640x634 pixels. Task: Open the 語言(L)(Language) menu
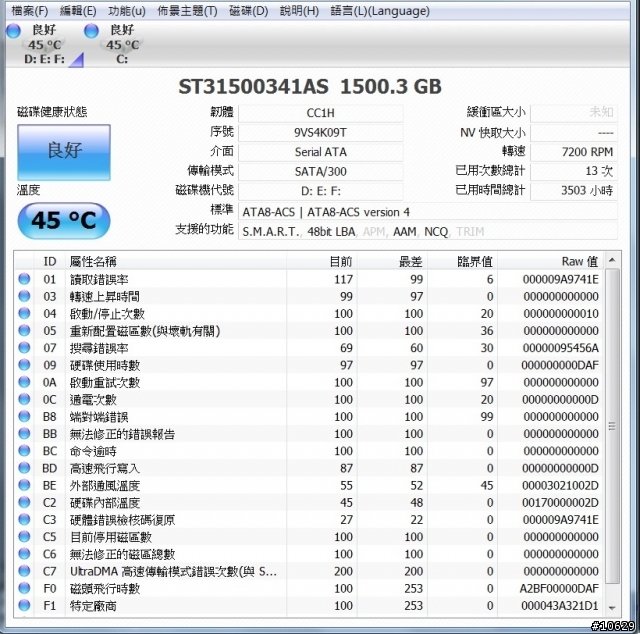tap(380, 11)
